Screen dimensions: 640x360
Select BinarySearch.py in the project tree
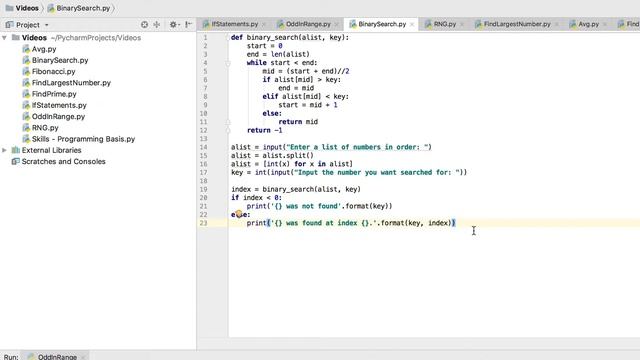(60, 60)
